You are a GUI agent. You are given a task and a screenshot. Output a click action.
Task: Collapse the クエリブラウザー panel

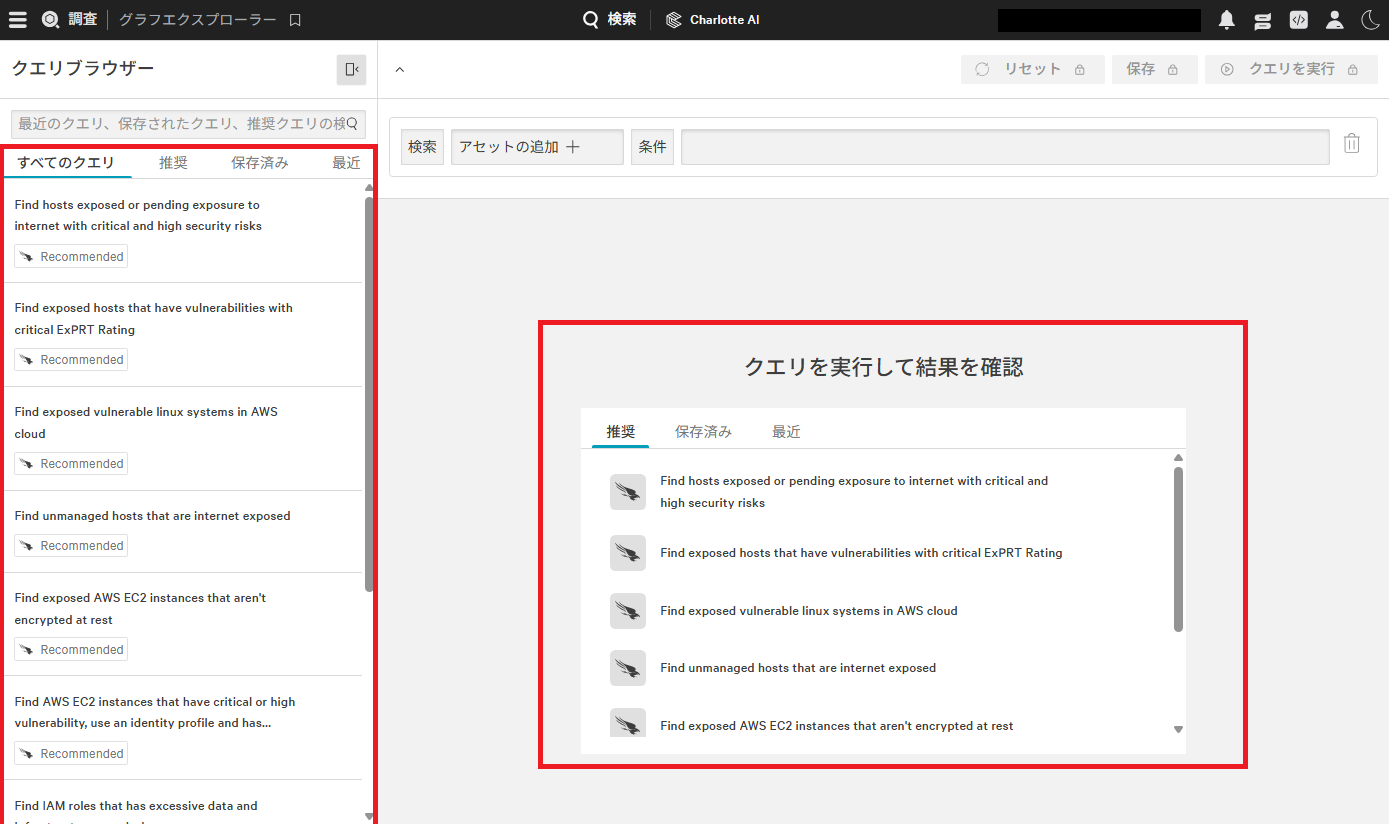coord(350,69)
